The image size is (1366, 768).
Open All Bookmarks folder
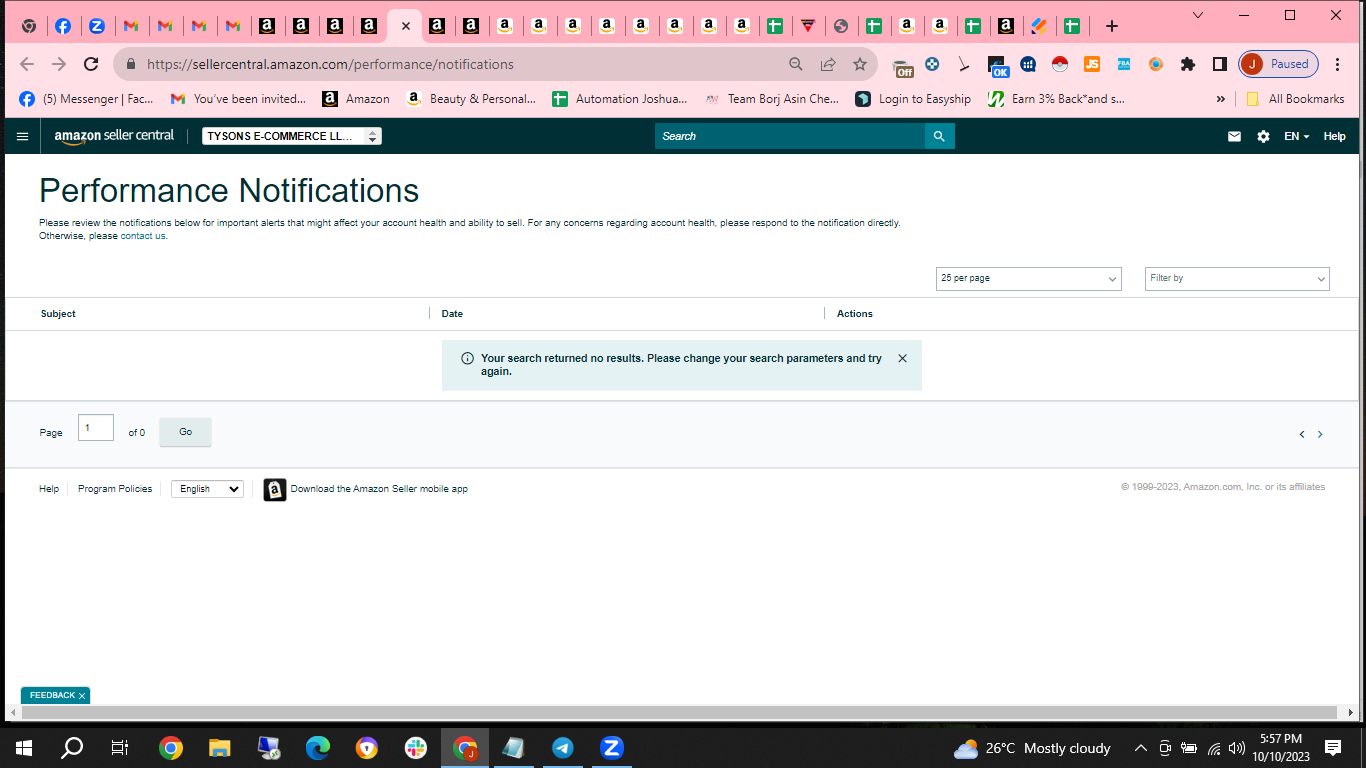[x=1295, y=99]
